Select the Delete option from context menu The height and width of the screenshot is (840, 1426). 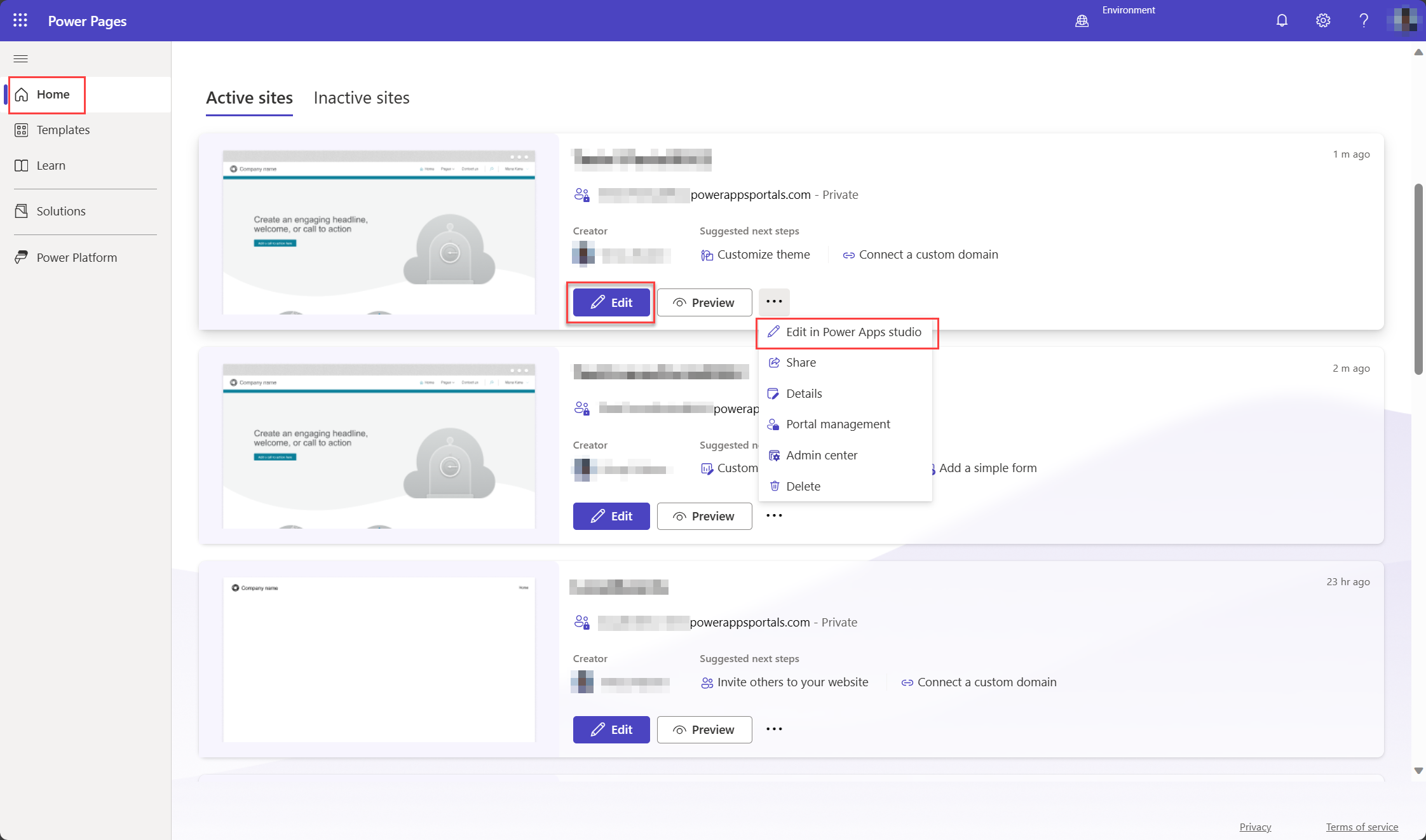(x=803, y=485)
